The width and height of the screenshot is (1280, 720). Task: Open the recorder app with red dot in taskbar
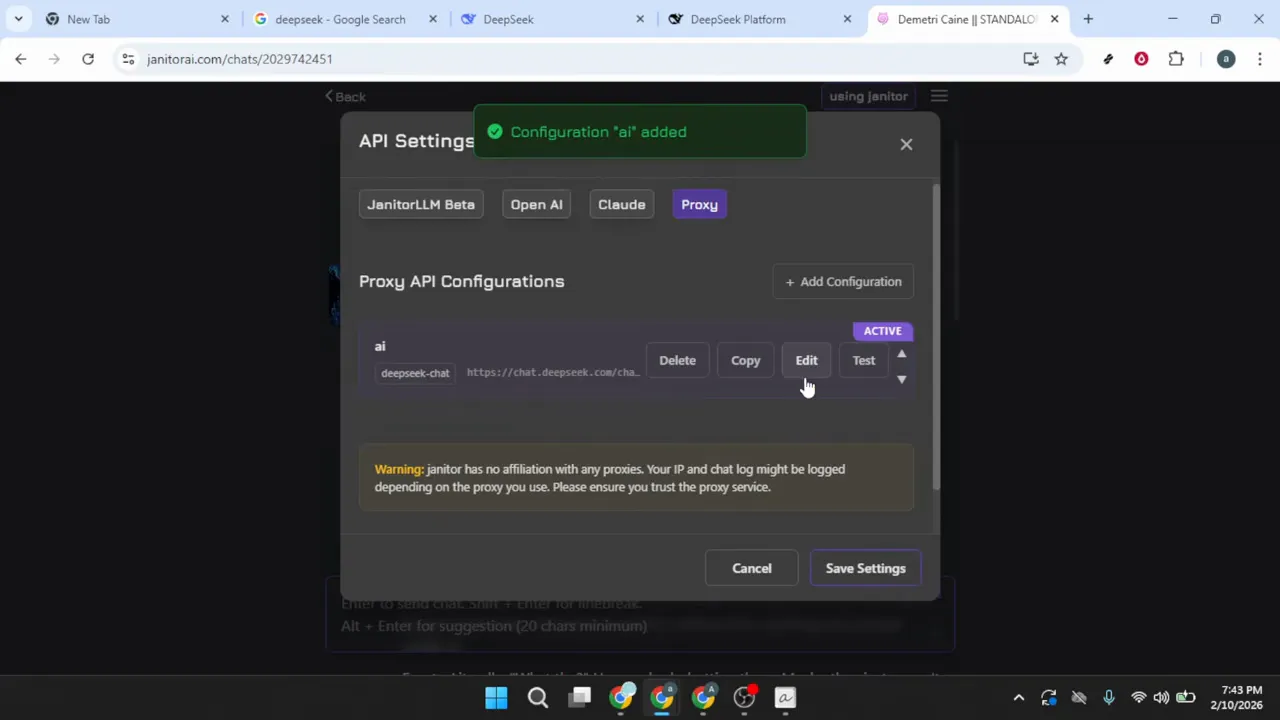click(744, 698)
